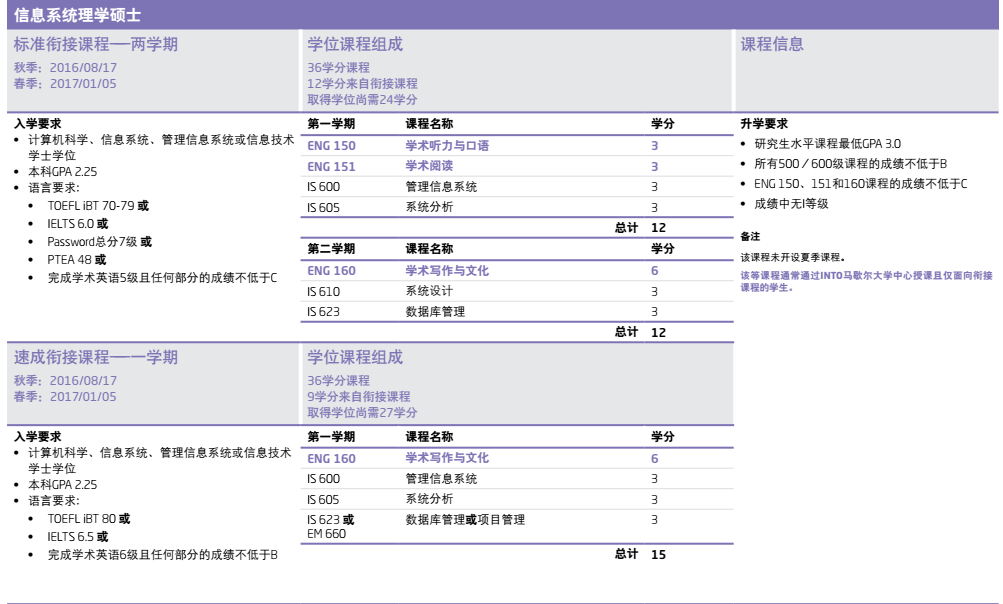Click the purple INTO马歇尔大学中心 note
Viewport: 1003px width, 604px height.
[x=865, y=281]
